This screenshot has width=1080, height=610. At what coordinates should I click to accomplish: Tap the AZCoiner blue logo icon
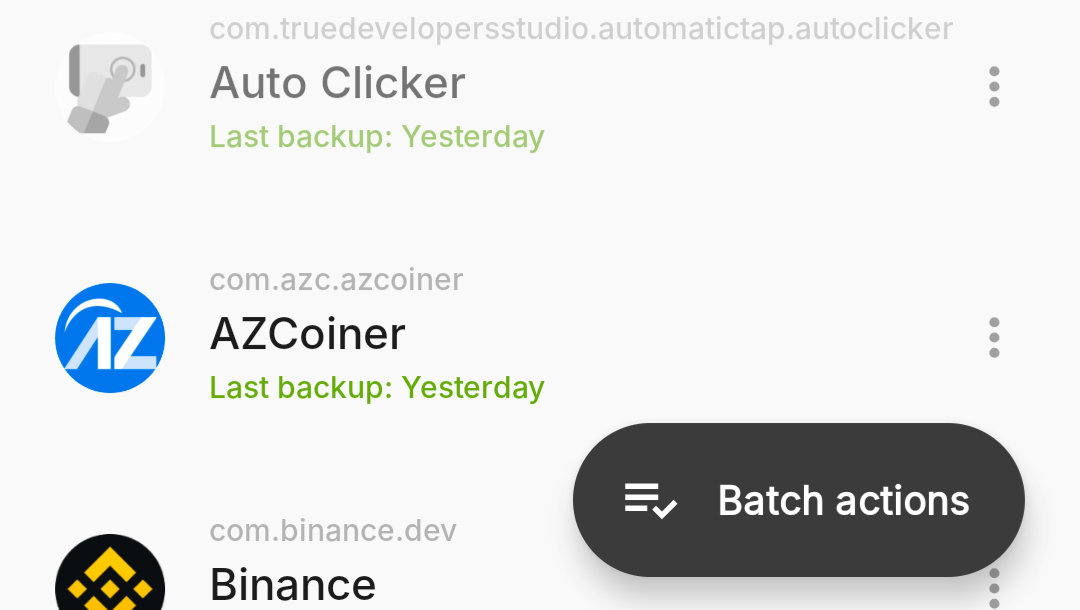(x=110, y=338)
